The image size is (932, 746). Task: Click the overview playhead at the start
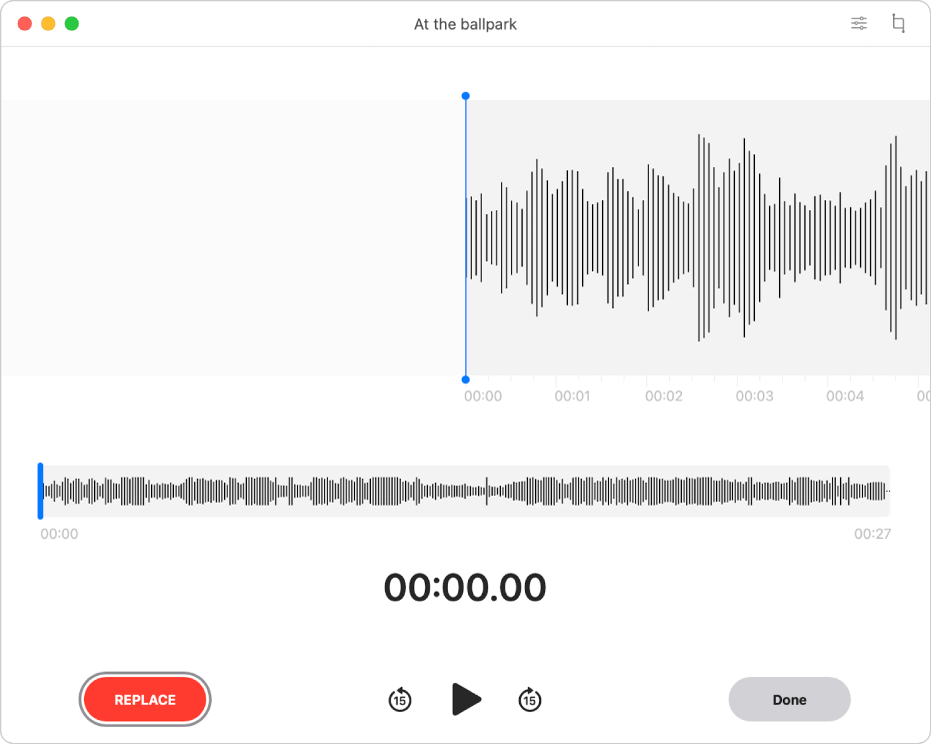pos(40,490)
